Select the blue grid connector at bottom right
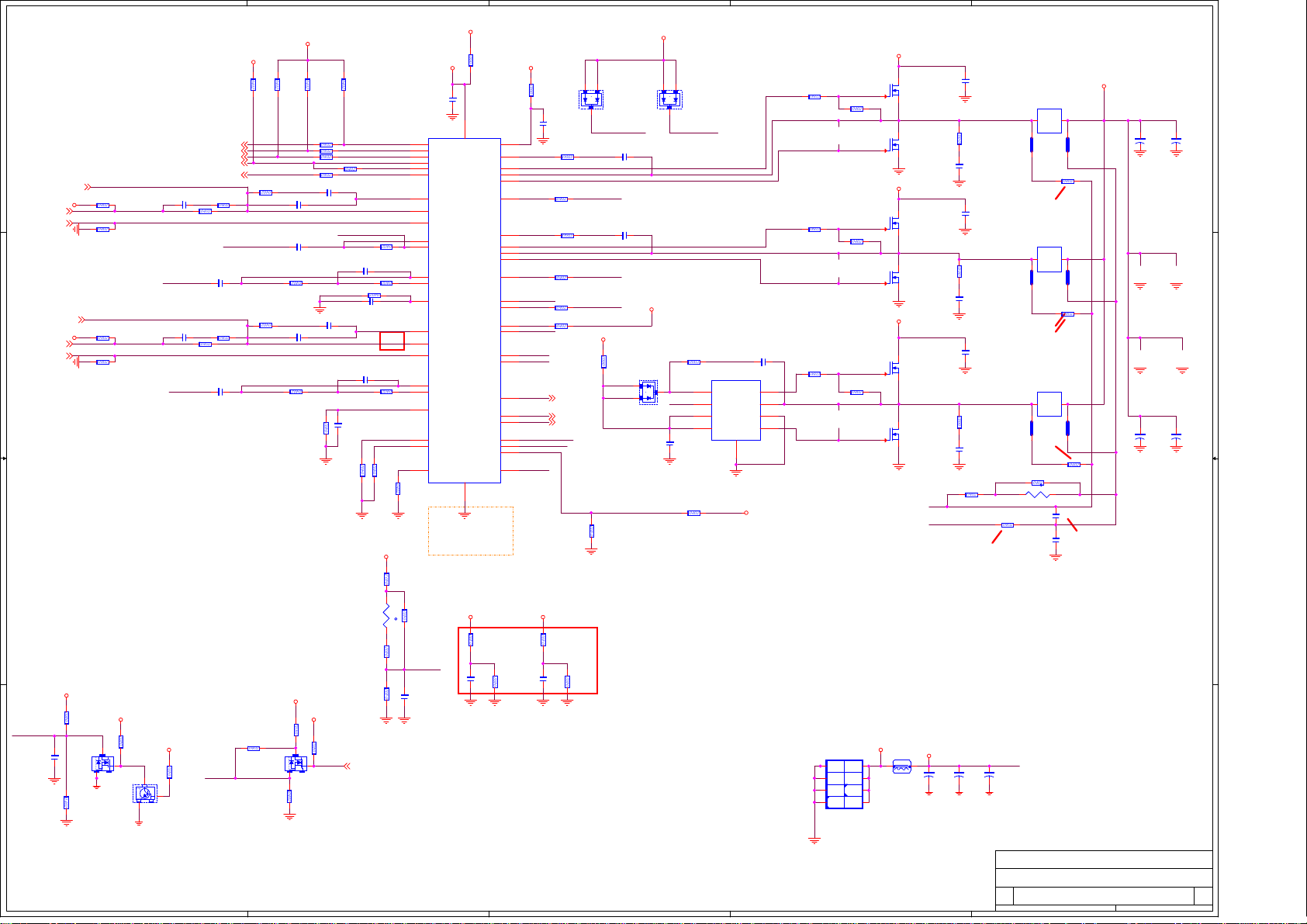This screenshot has width=1307, height=924. (845, 784)
